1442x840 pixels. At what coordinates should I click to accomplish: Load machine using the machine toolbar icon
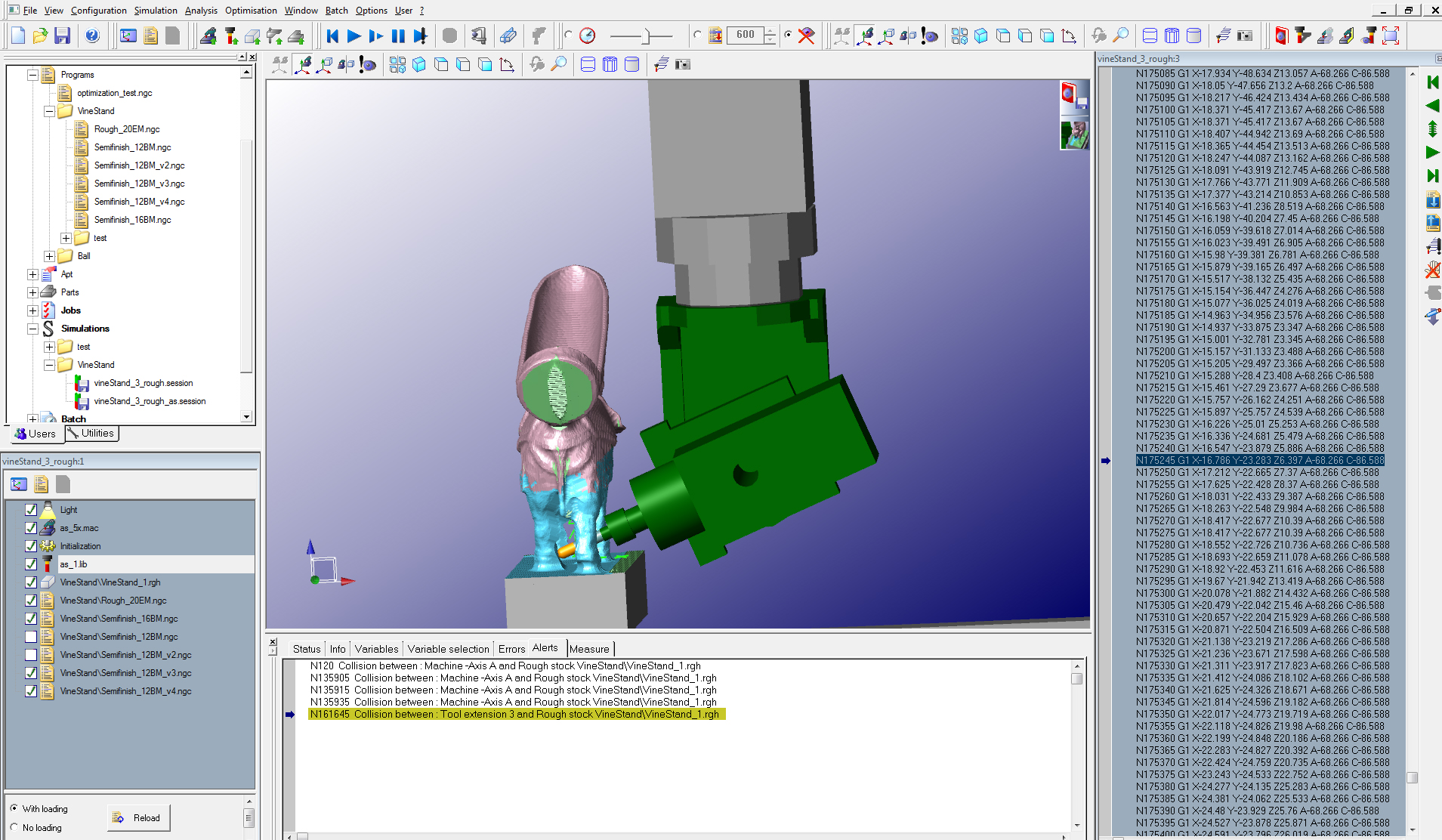(208, 36)
